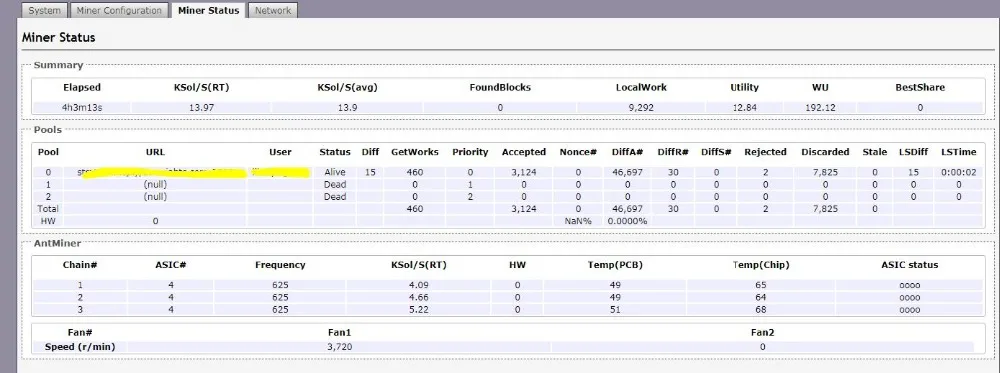Open the Network tab
1000x373 pixels.
pyautogui.click(x=272, y=10)
